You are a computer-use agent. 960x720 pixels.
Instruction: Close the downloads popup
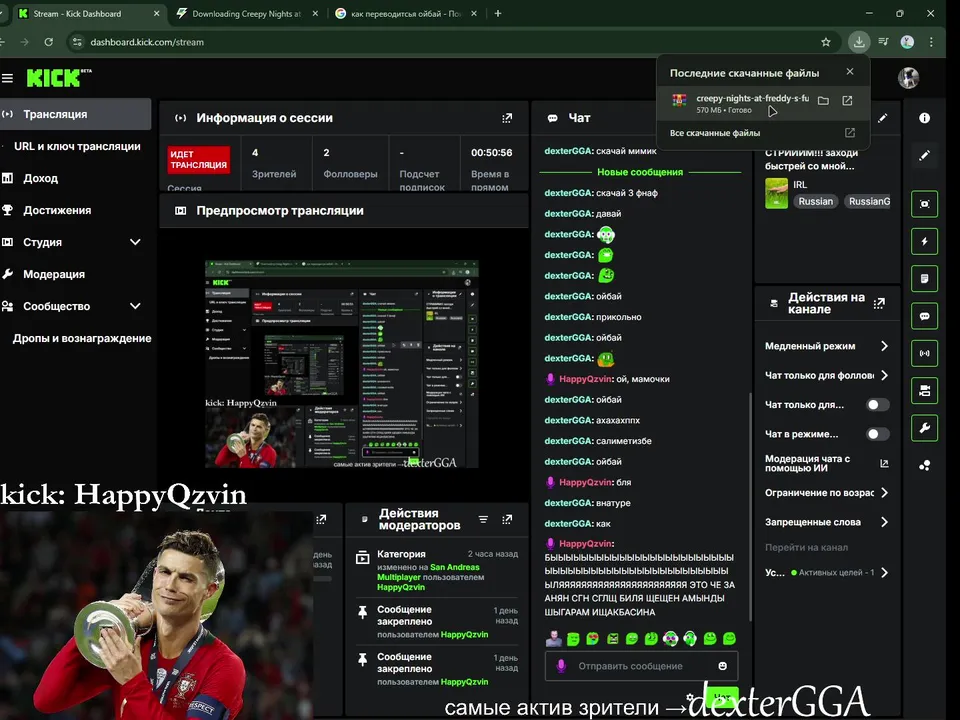click(x=850, y=72)
